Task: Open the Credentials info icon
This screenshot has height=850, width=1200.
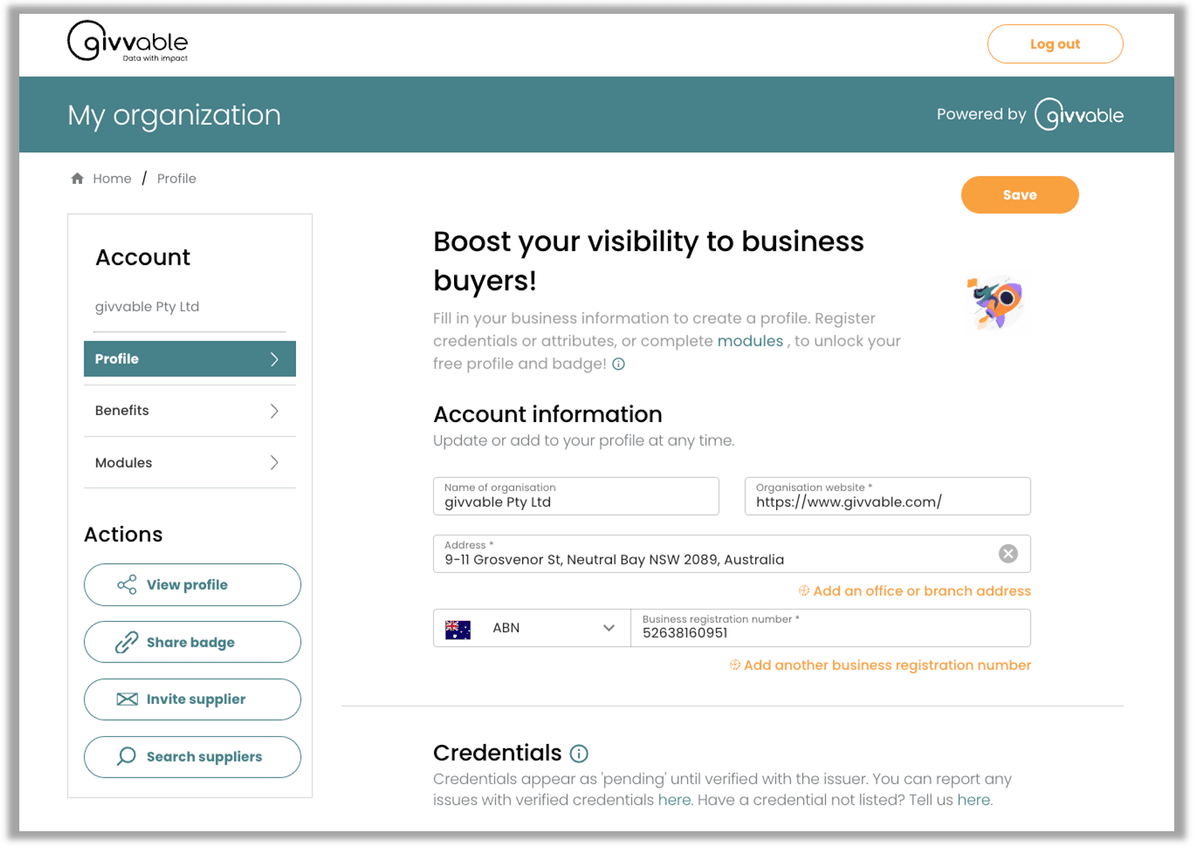Action: [x=579, y=753]
